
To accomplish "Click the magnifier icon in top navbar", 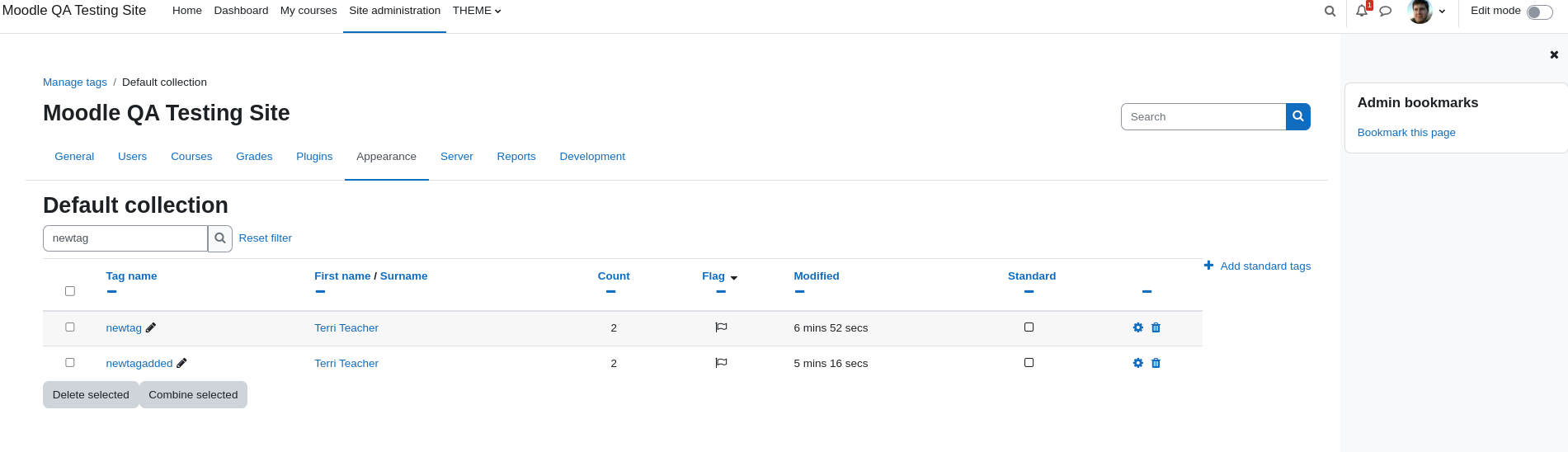I will pos(1330,11).
